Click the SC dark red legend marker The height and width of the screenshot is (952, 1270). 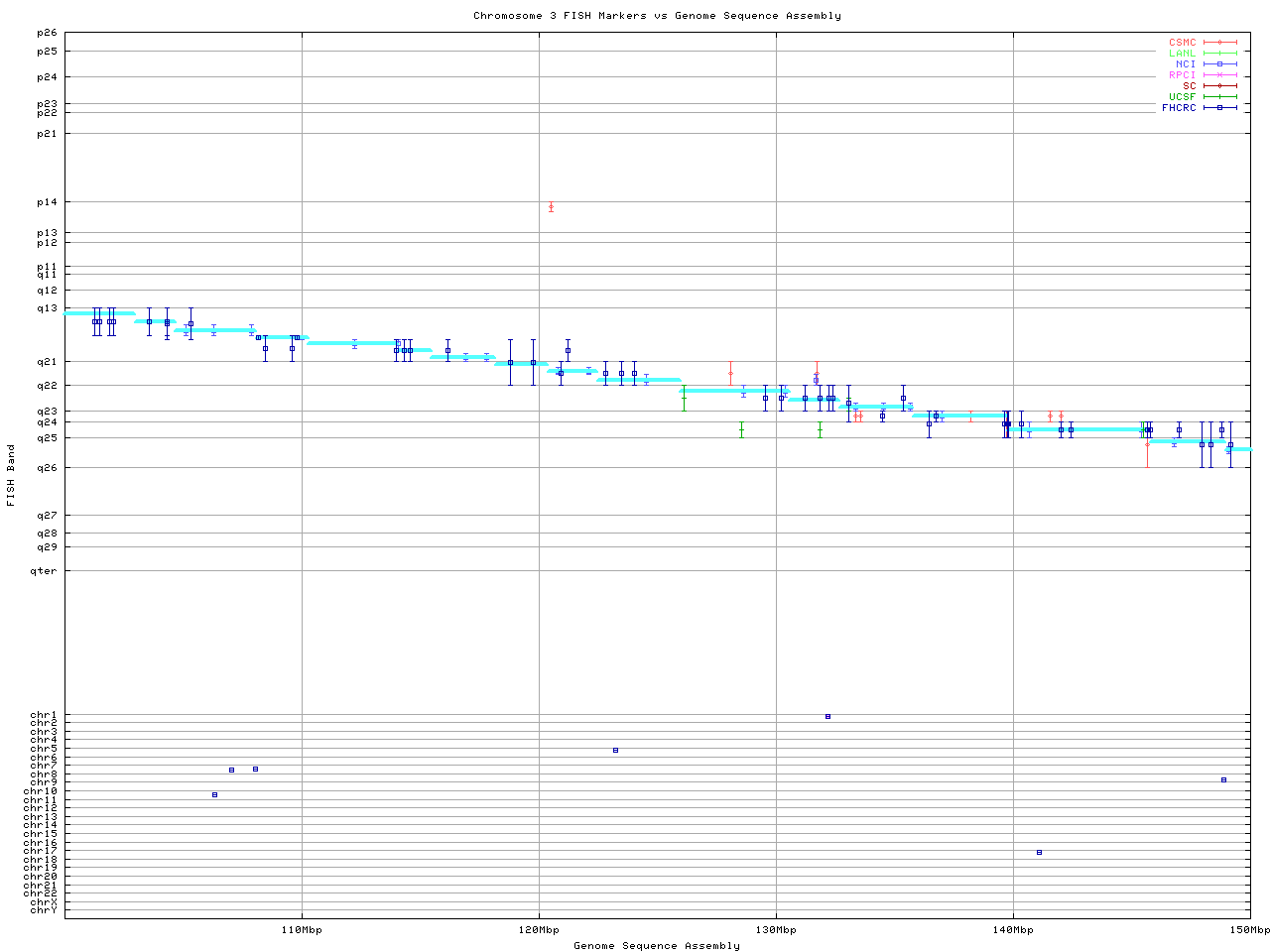[x=1219, y=86]
